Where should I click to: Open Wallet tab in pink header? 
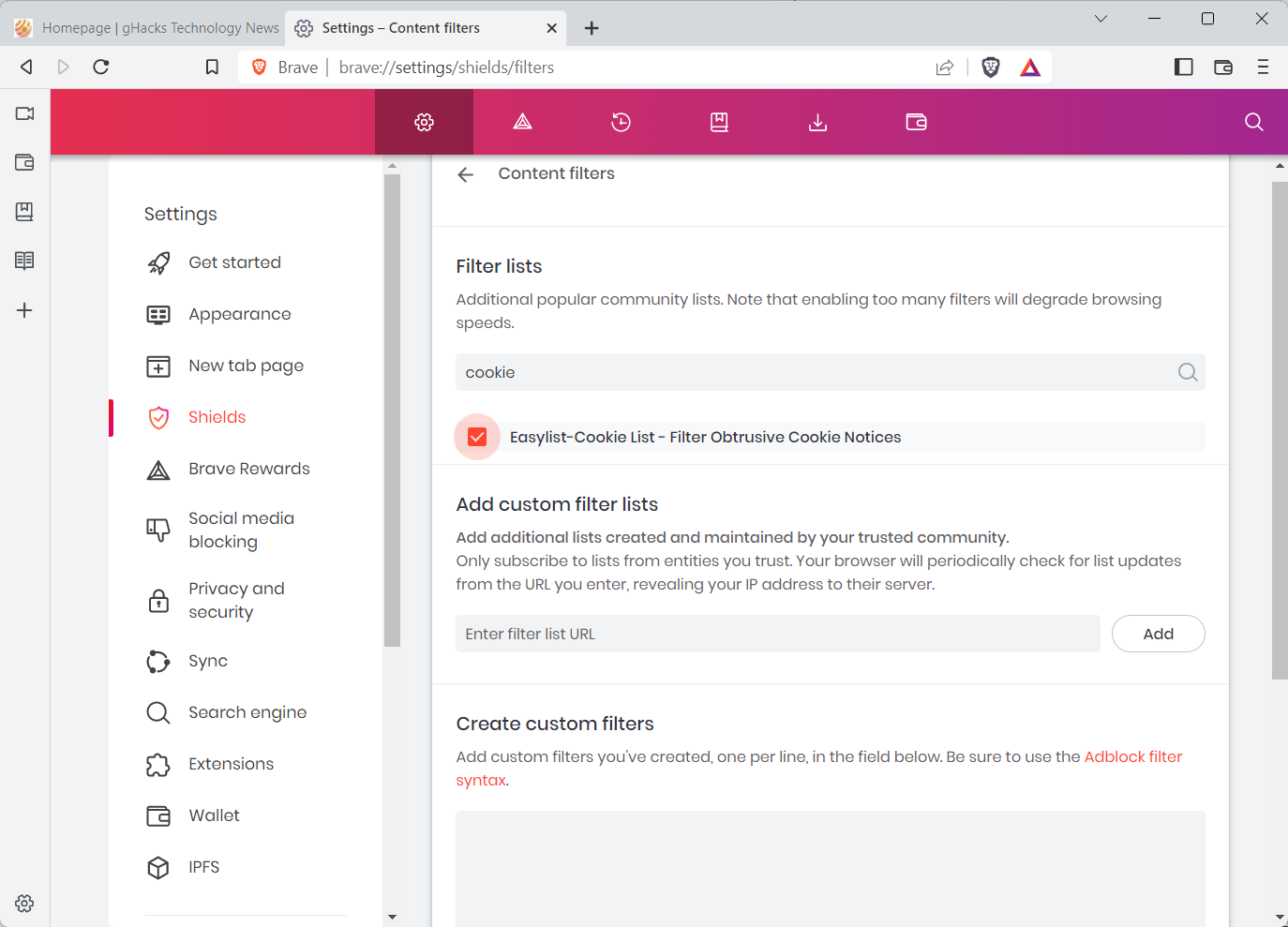tap(916, 122)
